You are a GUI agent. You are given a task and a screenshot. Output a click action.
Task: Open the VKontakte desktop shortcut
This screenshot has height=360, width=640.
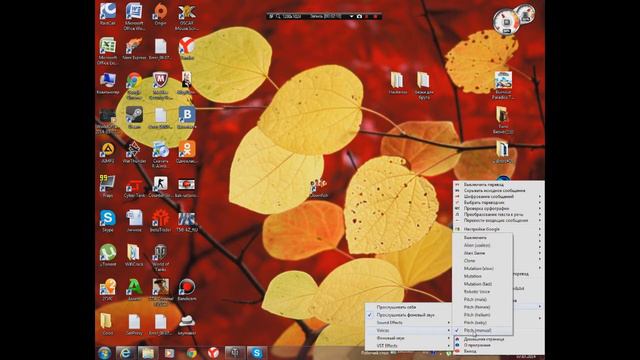click(x=187, y=118)
